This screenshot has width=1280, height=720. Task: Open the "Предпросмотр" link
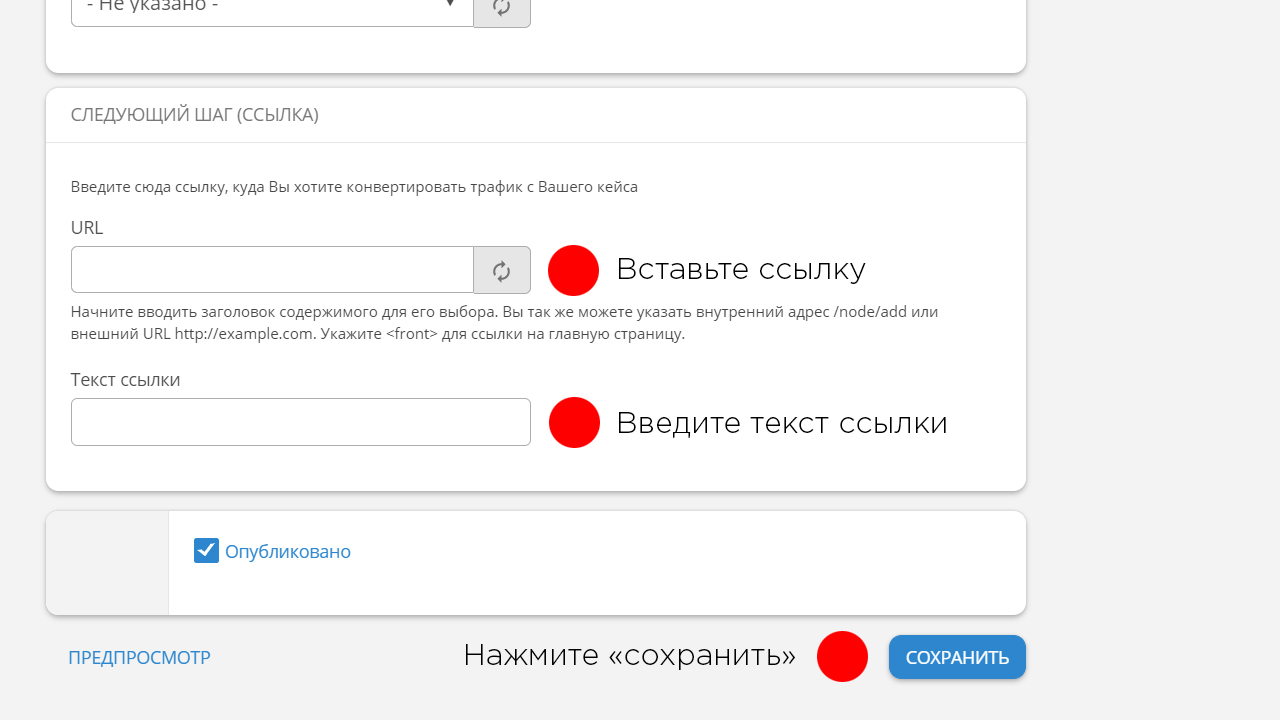[x=139, y=657]
